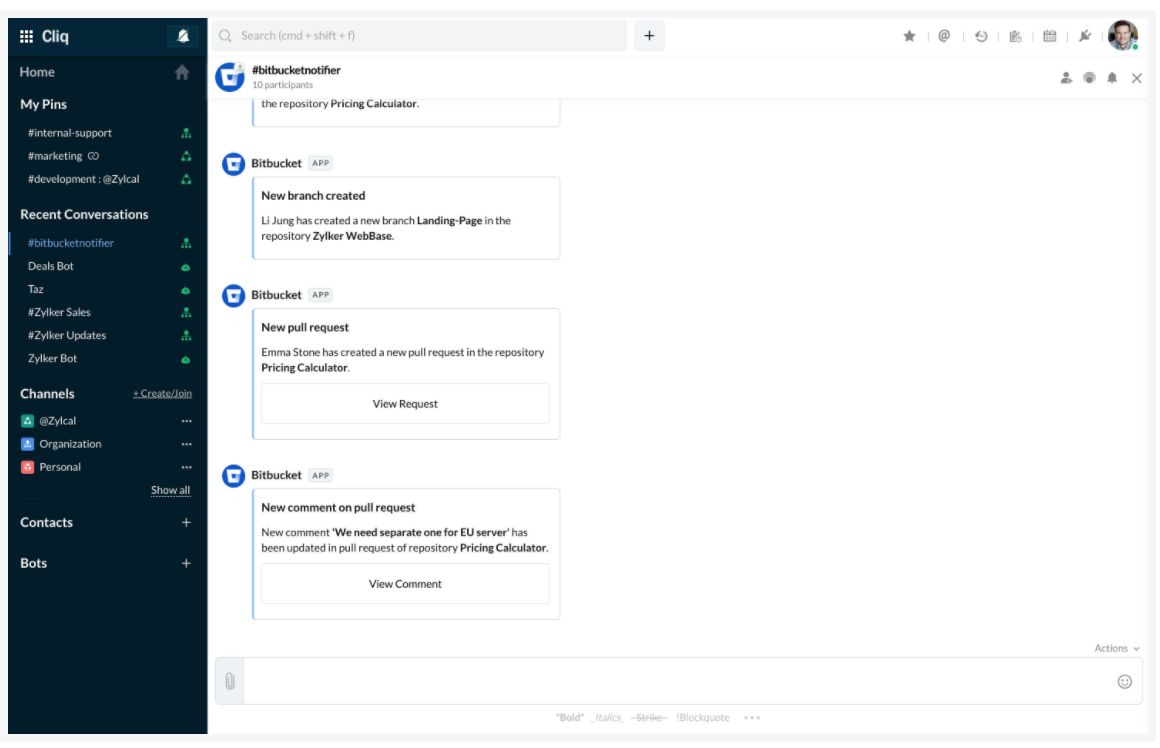
Task: Click the Home house icon
Action: tap(182, 73)
